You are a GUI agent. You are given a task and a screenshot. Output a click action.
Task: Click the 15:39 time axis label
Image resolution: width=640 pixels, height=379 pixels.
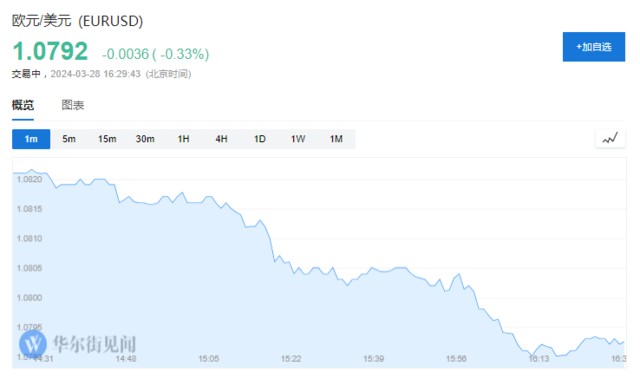[373, 359]
